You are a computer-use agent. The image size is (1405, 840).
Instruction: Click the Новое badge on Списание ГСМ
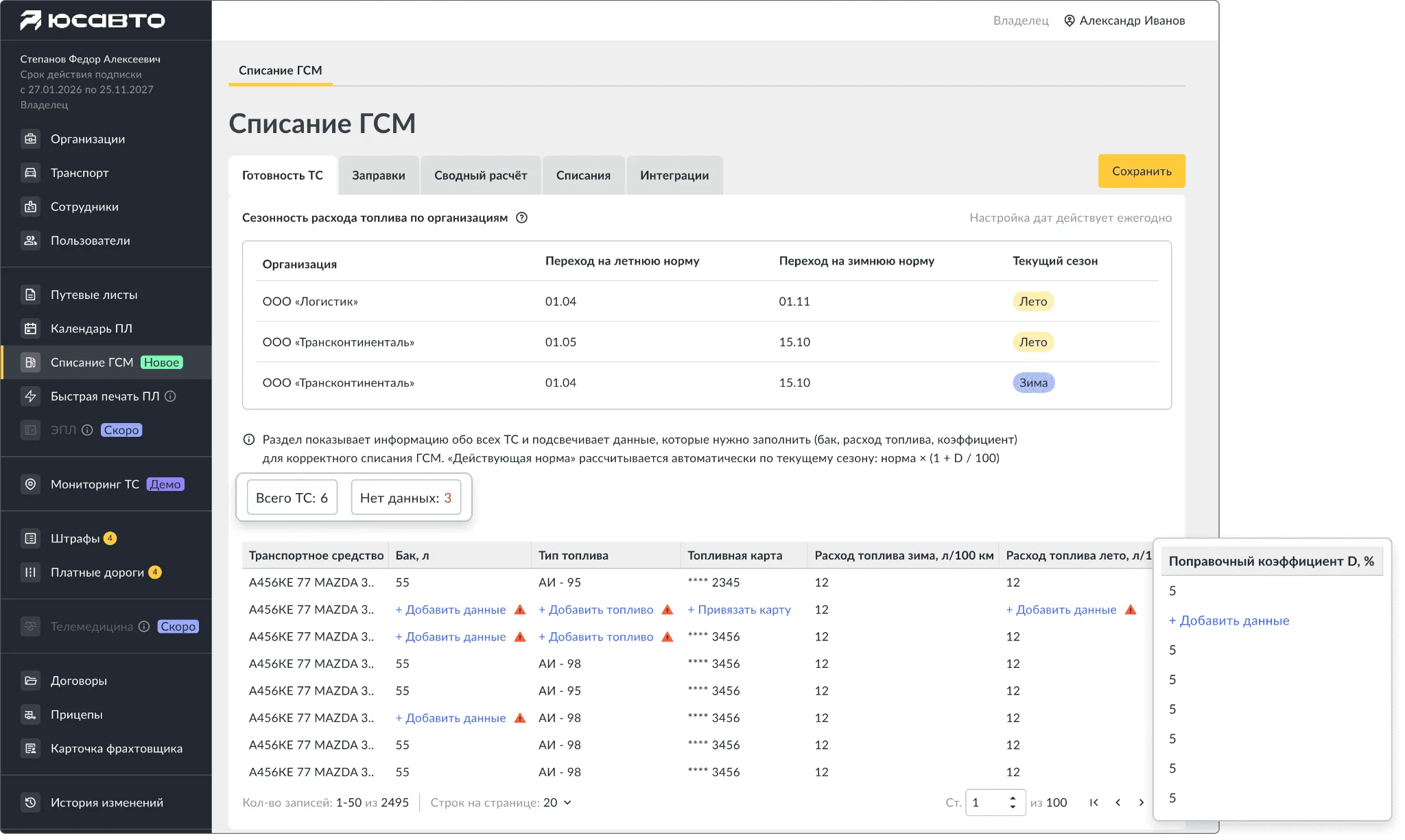162,362
